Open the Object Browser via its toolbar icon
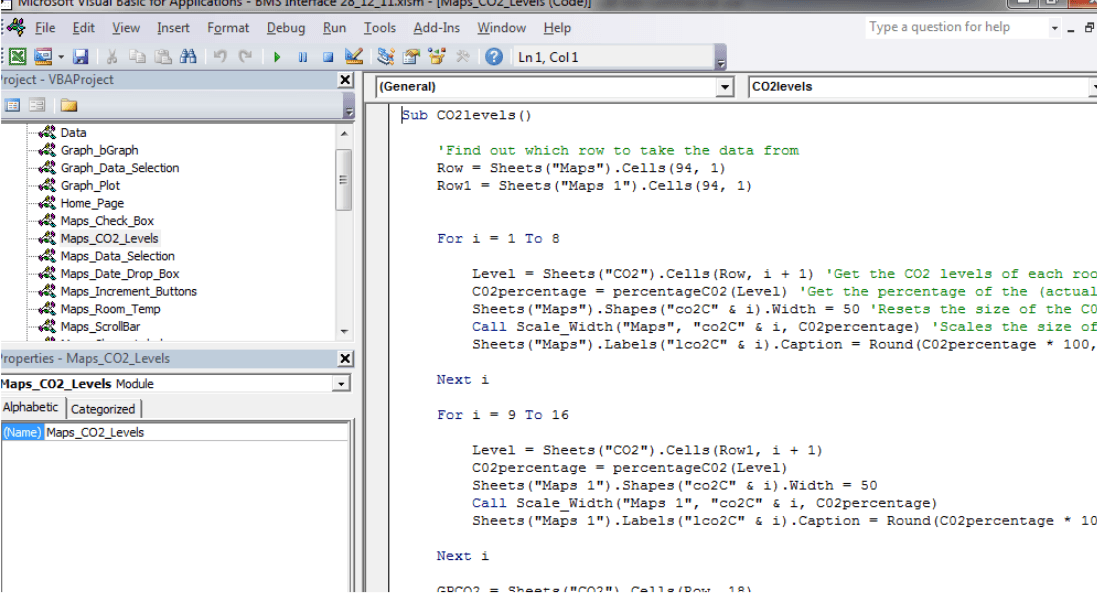The image size is (1097, 595). coord(438,57)
